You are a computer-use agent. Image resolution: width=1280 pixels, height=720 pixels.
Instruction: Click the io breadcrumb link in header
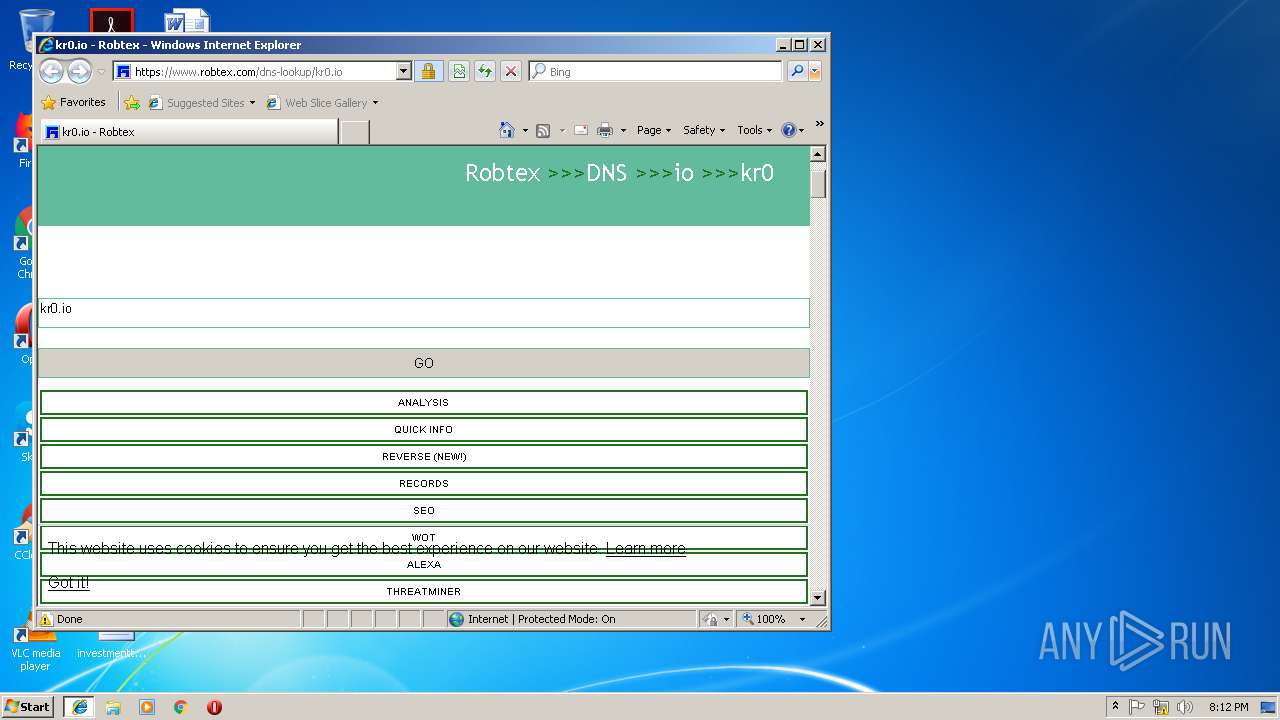(684, 173)
